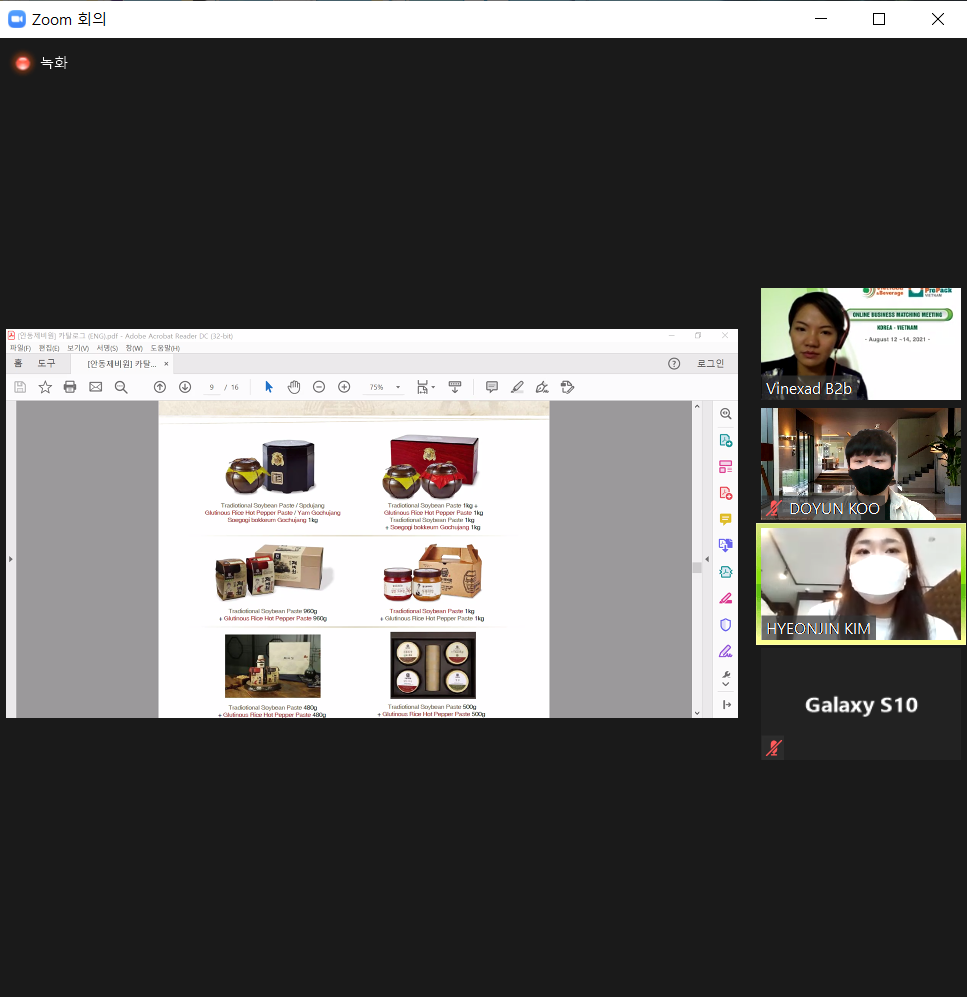Select the arrow selection tool
Screen dimensions: 967x997
tap(268, 387)
